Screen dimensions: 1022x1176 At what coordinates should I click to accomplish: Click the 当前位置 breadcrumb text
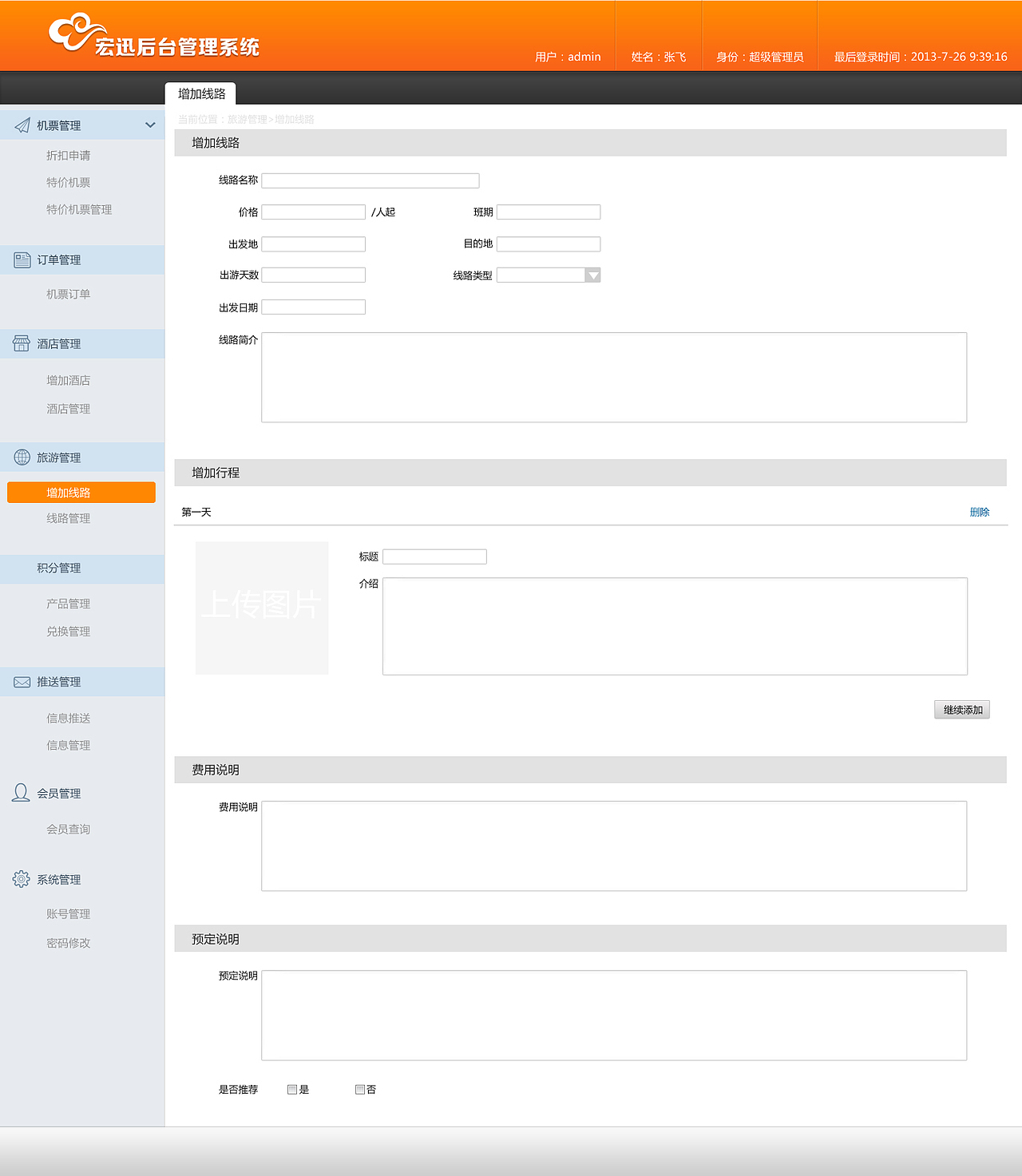pyautogui.click(x=246, y=120)
